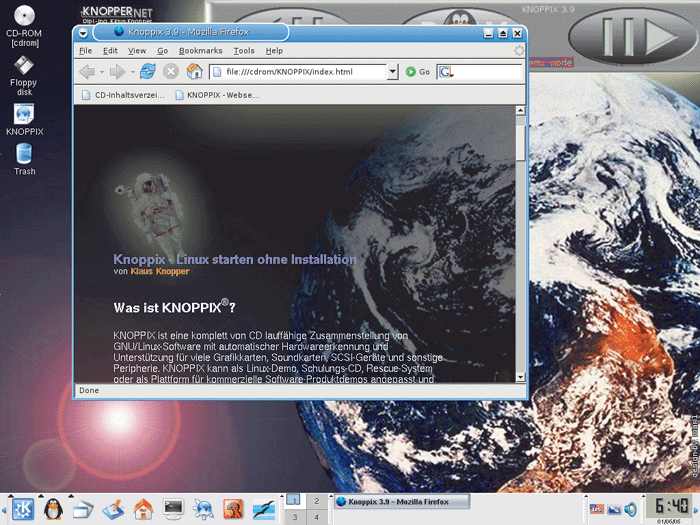Open the forward button history arrow
Screen dimensions: 700x525
coord(132,72)
